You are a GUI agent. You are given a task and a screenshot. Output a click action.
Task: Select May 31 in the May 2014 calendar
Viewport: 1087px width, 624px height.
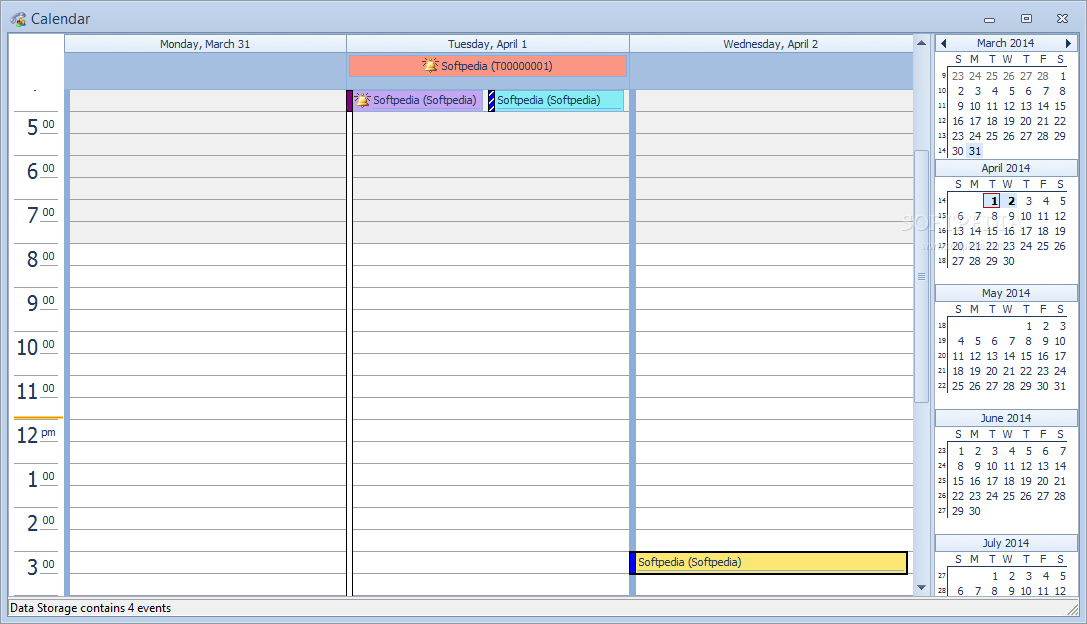coord(1060,386)
